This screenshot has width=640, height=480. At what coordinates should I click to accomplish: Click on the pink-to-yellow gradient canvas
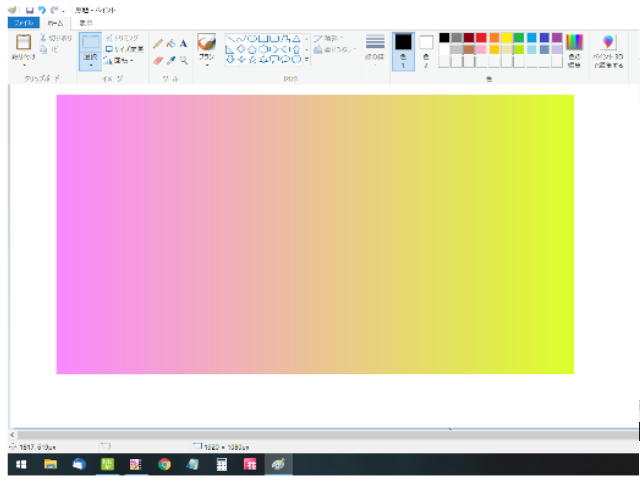(315, 234)
